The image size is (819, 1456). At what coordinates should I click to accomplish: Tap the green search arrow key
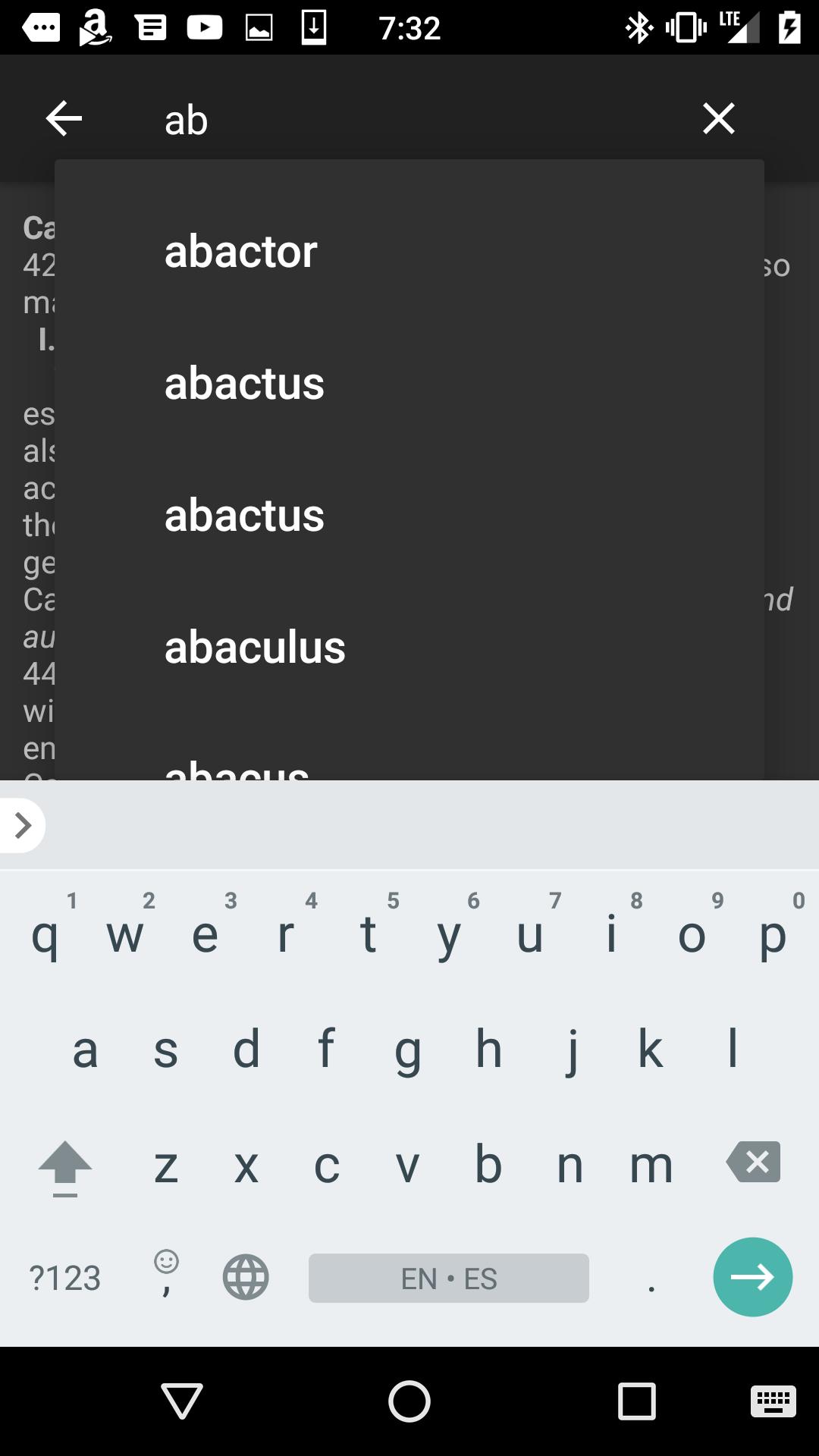(753, 1277)
